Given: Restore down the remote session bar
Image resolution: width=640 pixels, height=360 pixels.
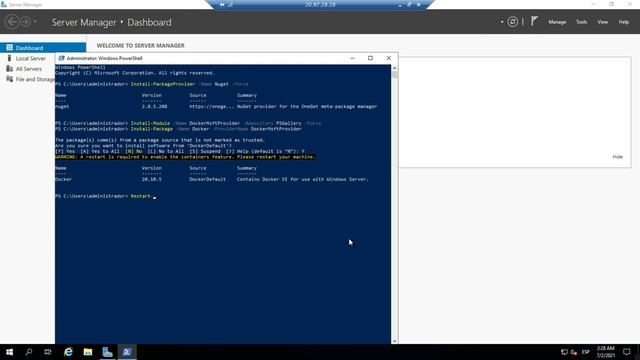Looking at the screenshot, I should coord(409,4).
